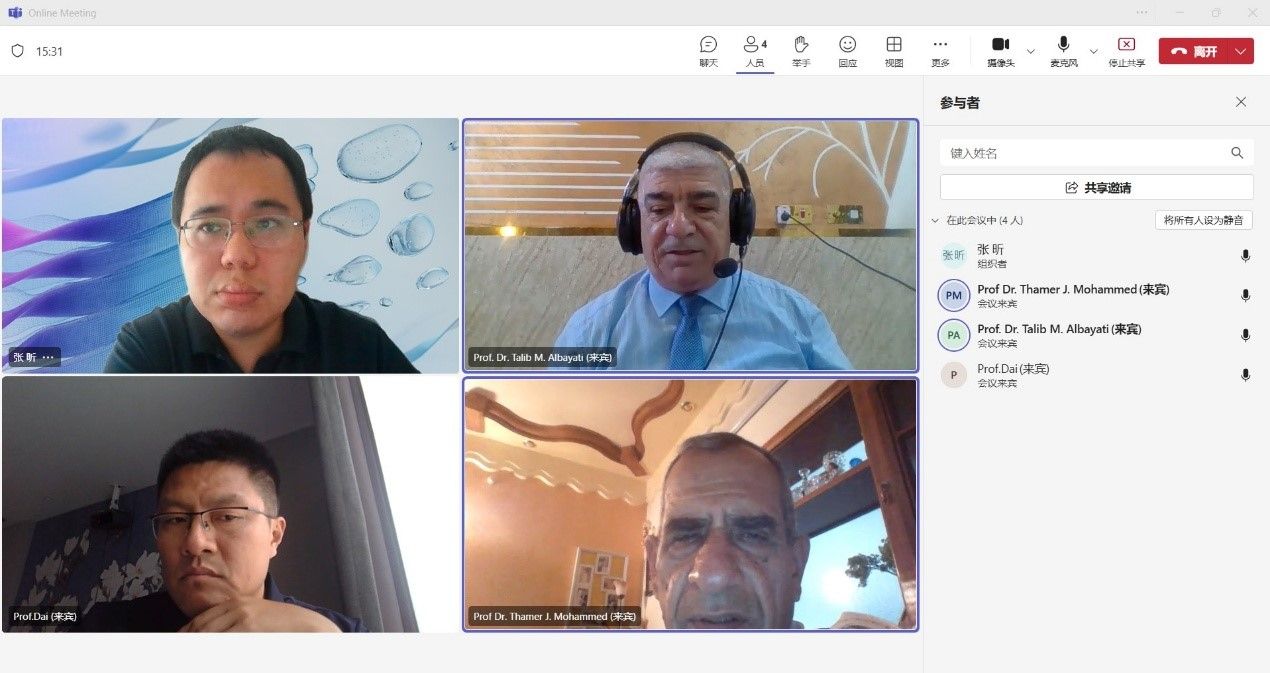Open reactions (回应) smiley icon
Image resolution: width=1270 pixels, height=673 pixels.
click(847, 45)
